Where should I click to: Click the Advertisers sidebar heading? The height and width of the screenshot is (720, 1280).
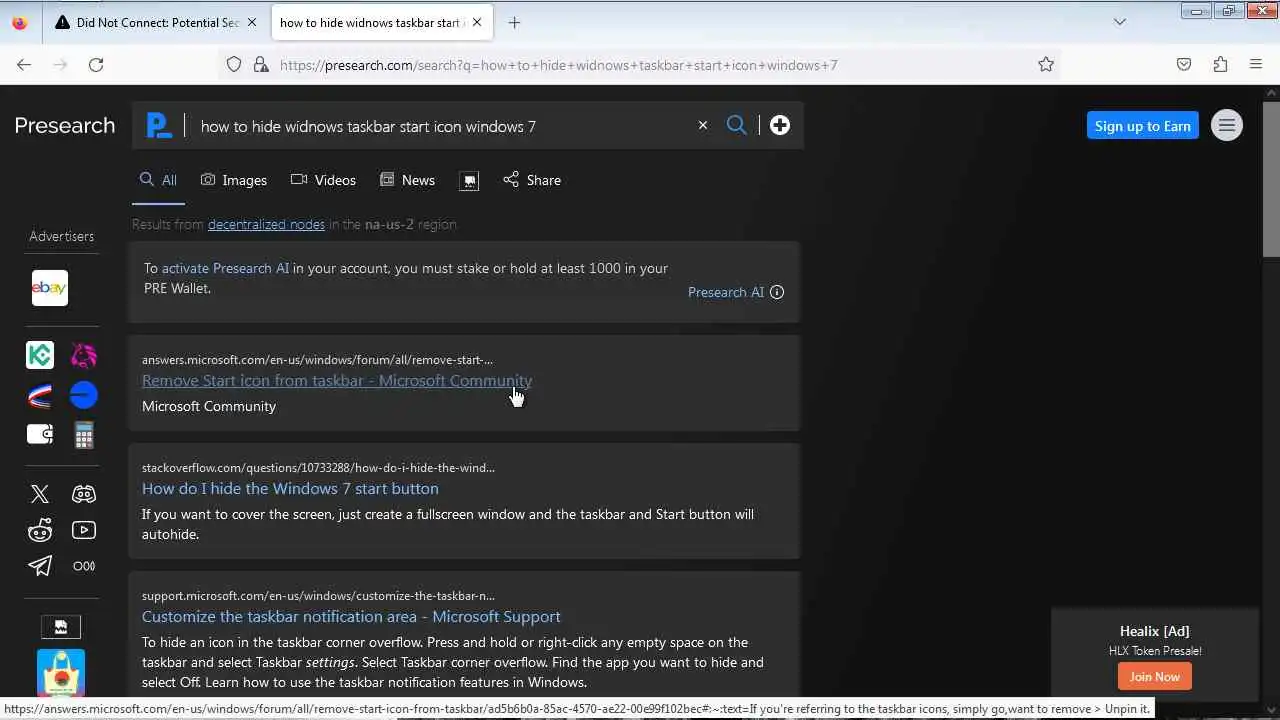point(61,236)
